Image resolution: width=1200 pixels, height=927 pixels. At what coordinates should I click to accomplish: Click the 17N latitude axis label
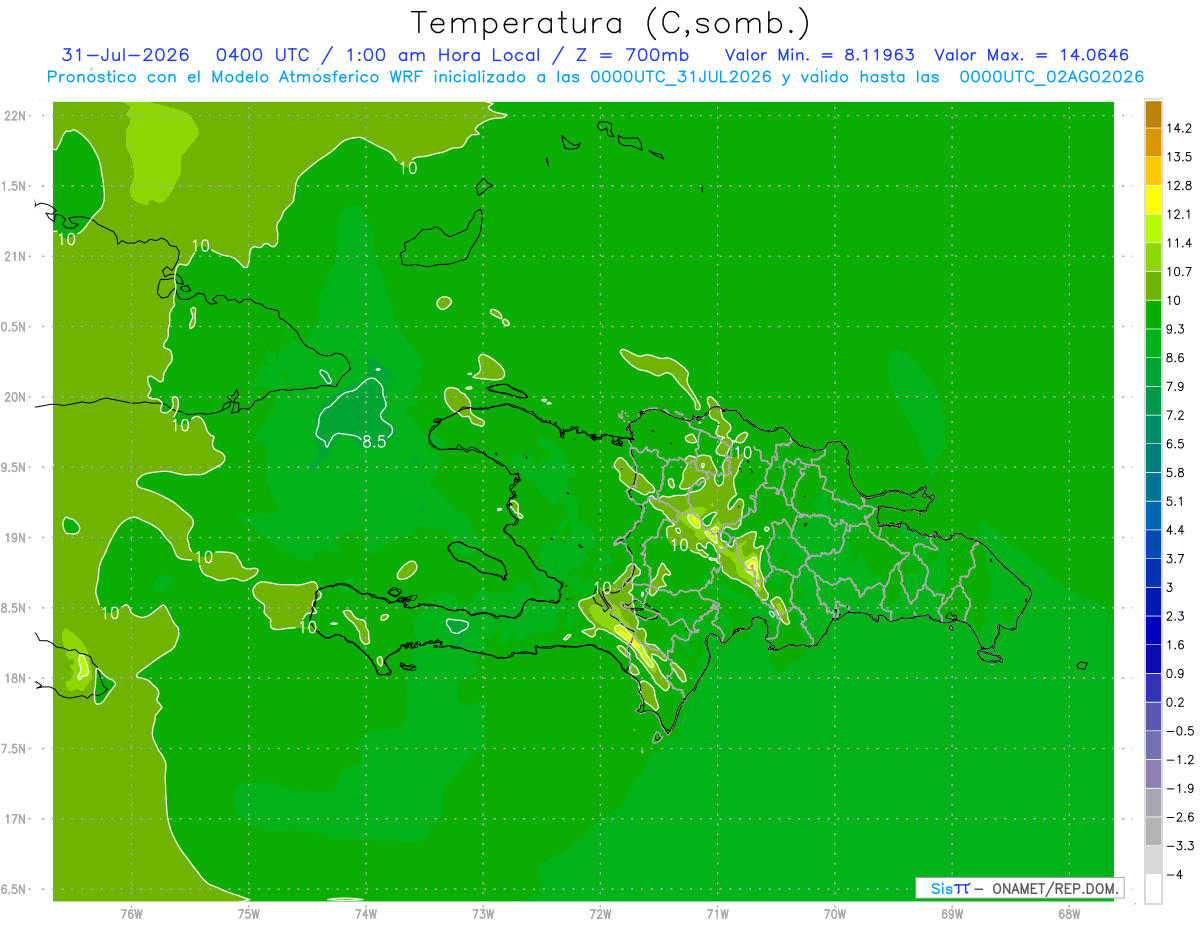(x=17, y=819)
